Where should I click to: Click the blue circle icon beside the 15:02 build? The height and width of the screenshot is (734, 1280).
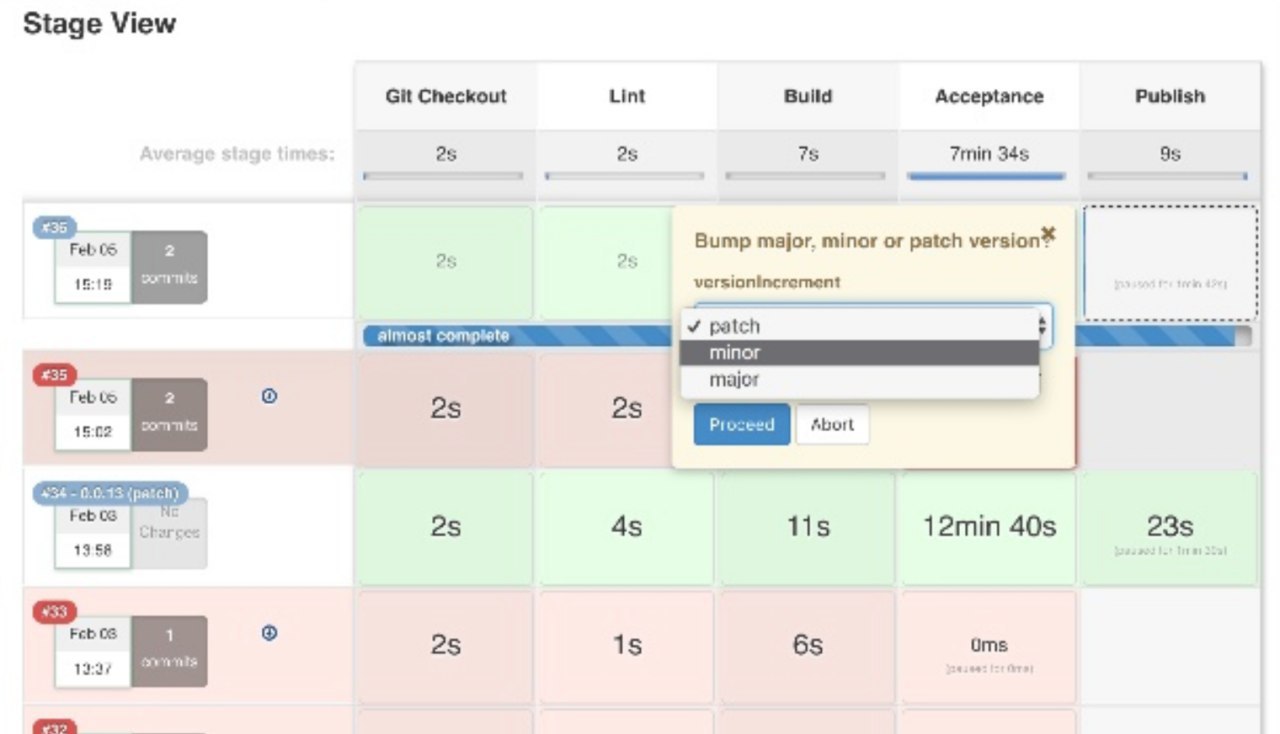269,397
